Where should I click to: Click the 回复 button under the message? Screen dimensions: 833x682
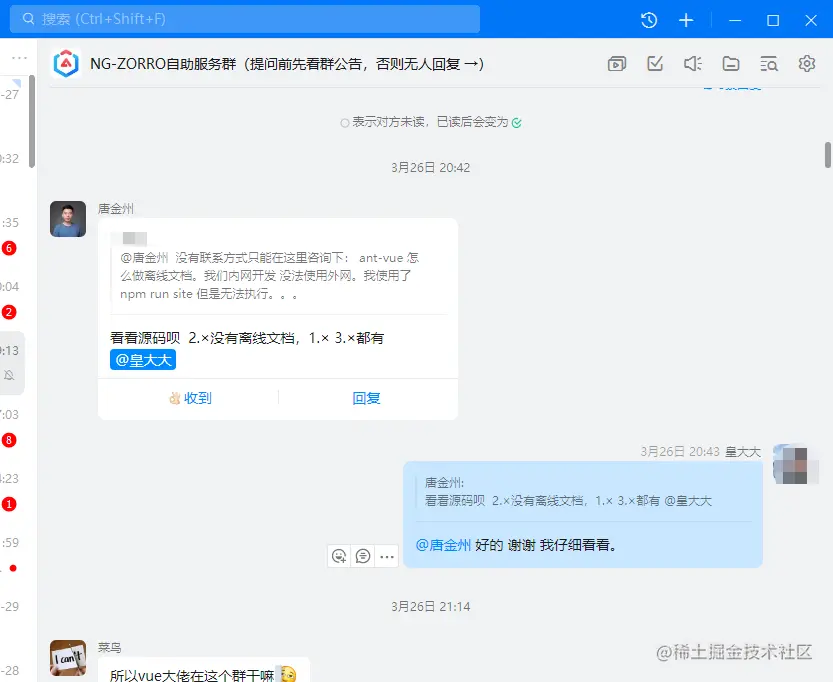[366, 398]
